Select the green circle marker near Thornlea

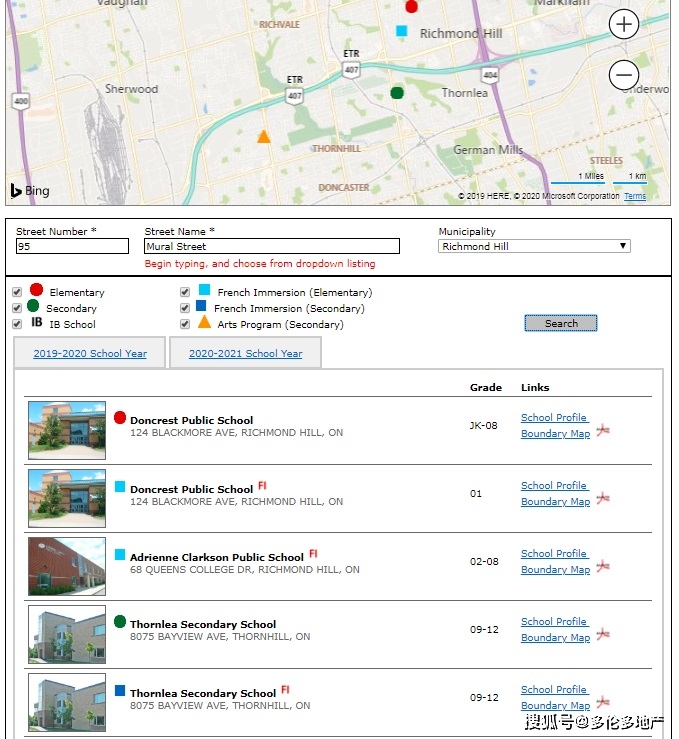[397, 93]
